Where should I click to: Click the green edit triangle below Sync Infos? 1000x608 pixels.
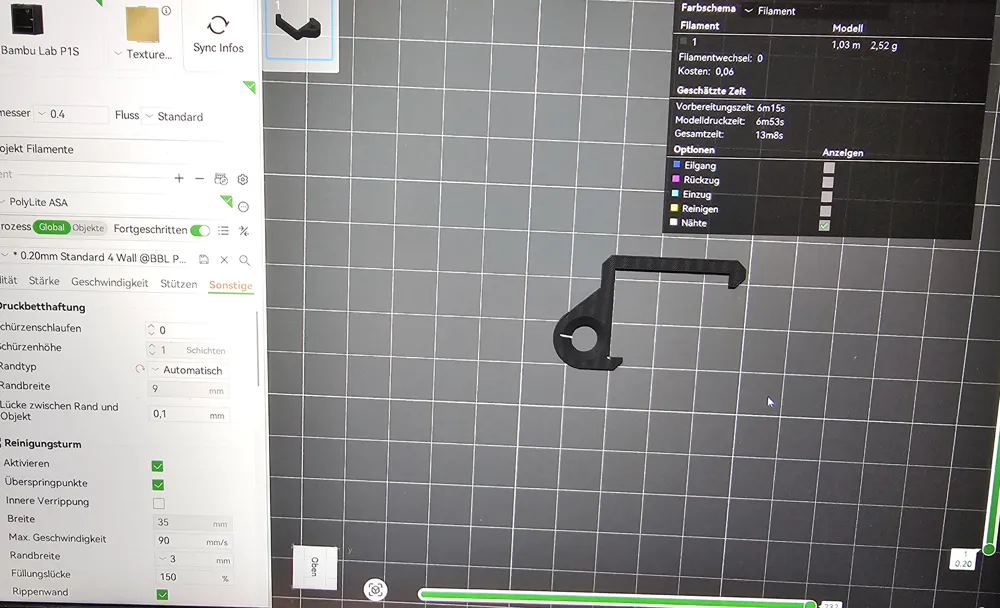[250, 87]
